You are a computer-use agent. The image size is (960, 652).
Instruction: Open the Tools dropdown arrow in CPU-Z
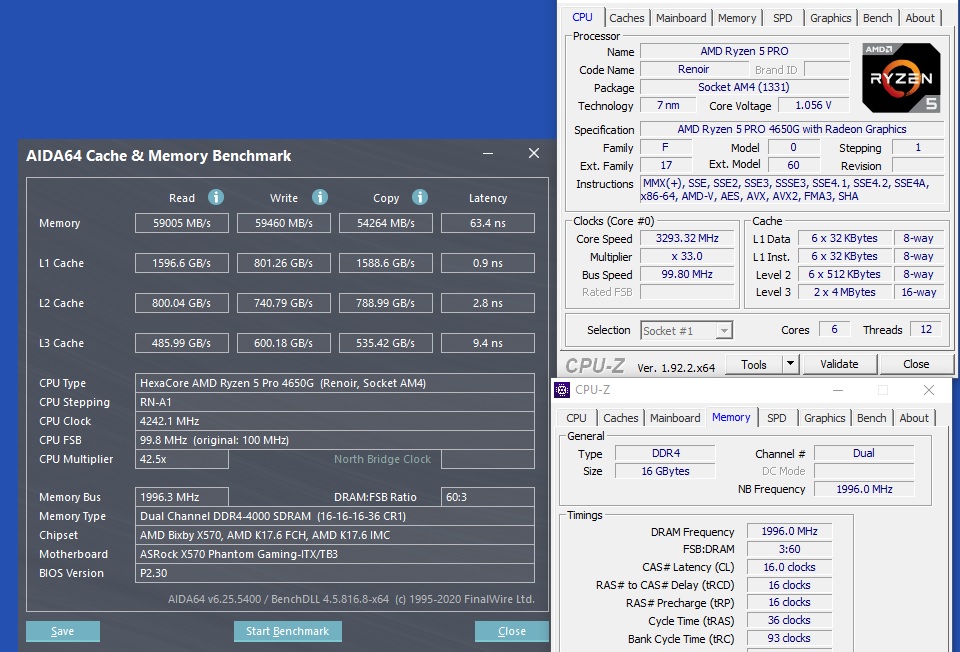coord(790,364)
